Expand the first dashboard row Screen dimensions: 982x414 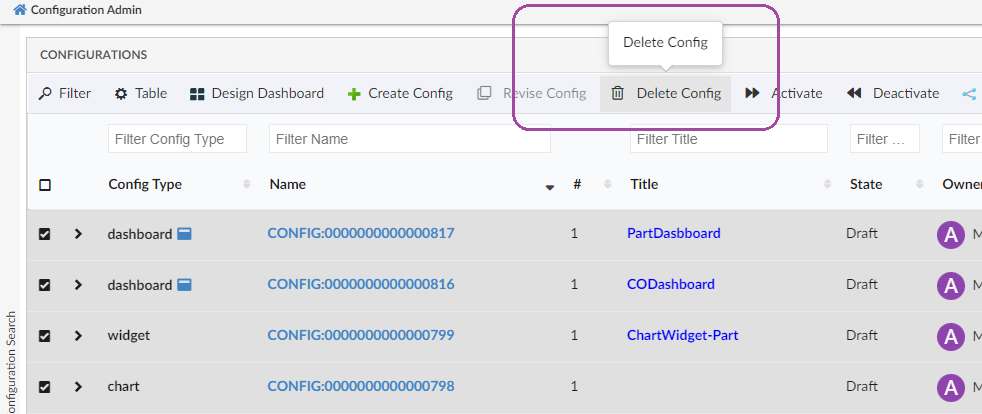[x=78, y=234]
